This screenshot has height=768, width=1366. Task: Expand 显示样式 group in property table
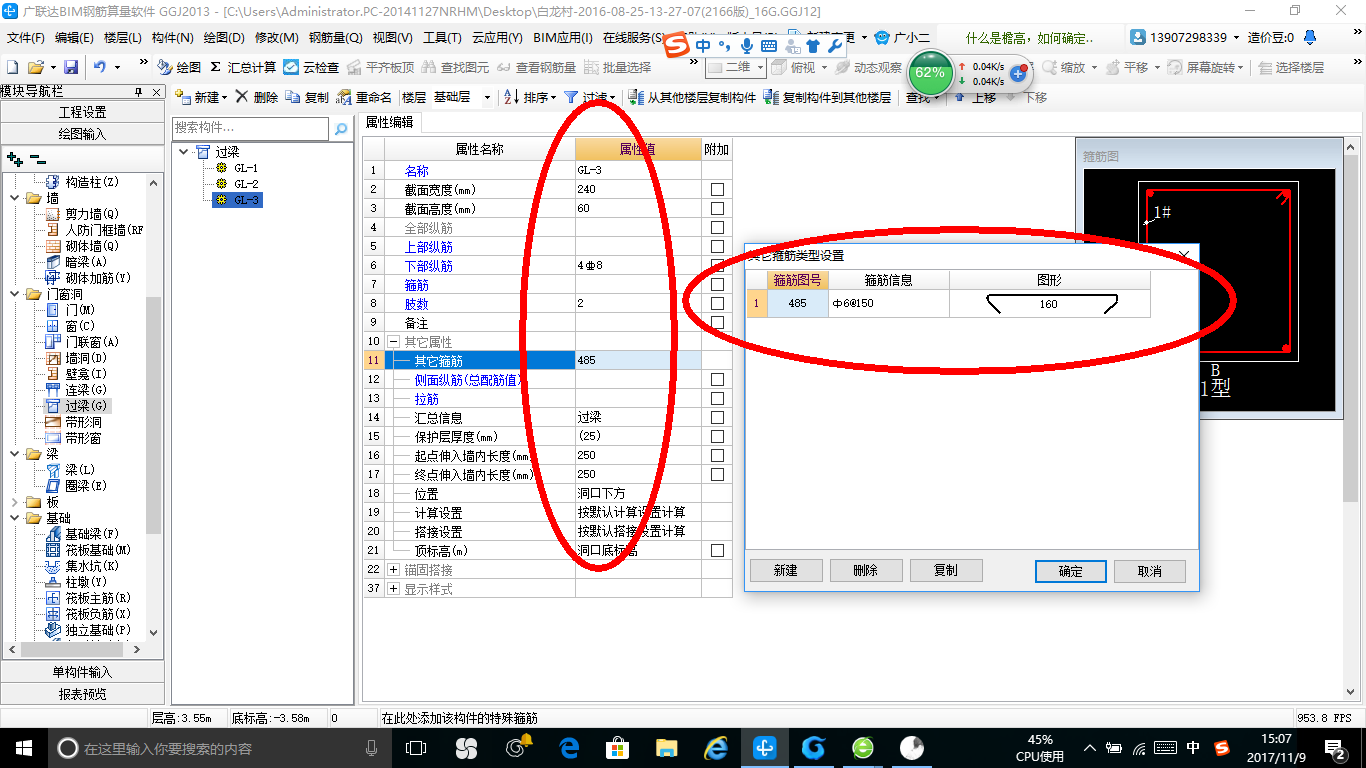393,588
